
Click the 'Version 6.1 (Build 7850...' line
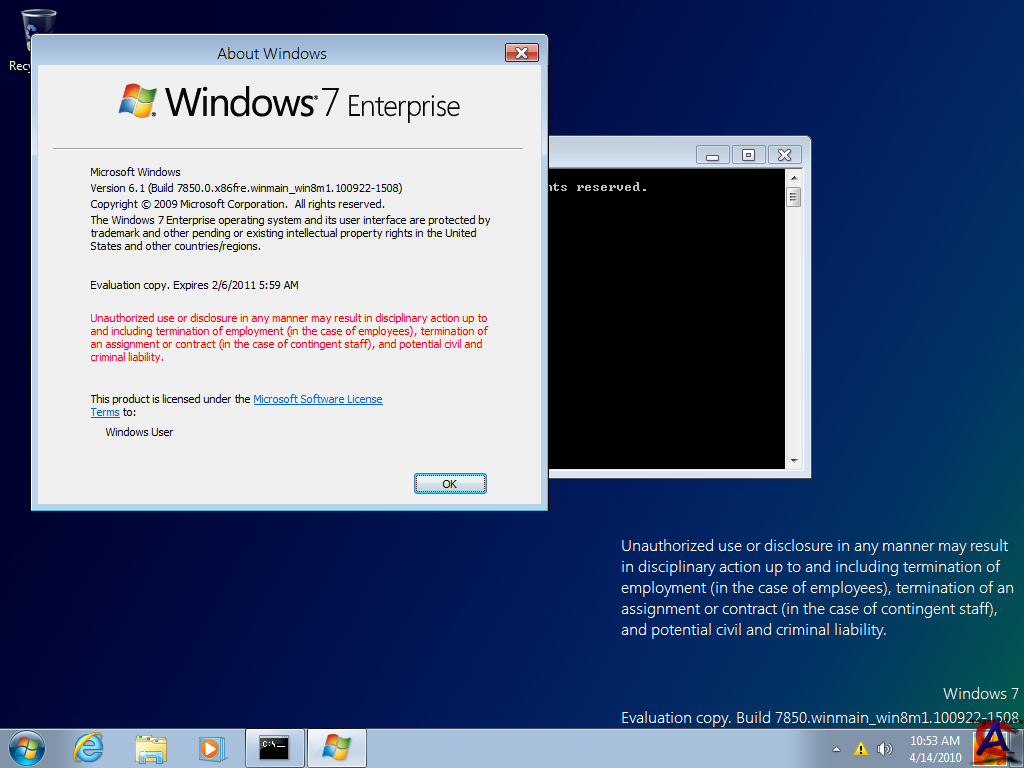[x=246, y=188]
